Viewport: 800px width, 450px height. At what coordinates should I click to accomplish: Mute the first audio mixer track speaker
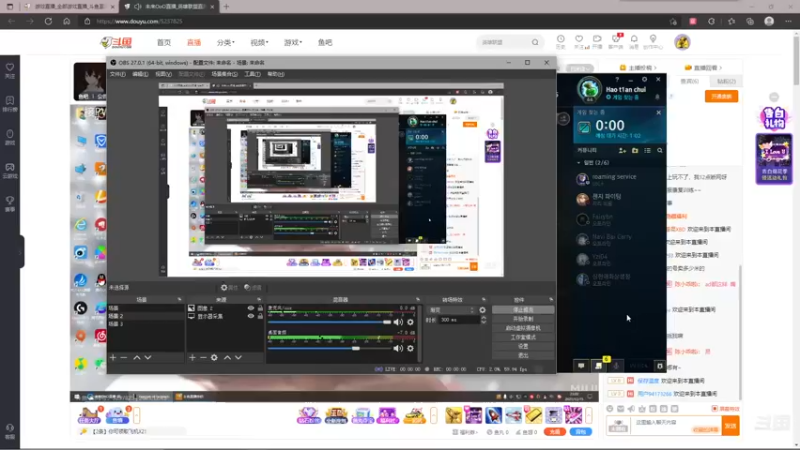[x=398, y=322]
